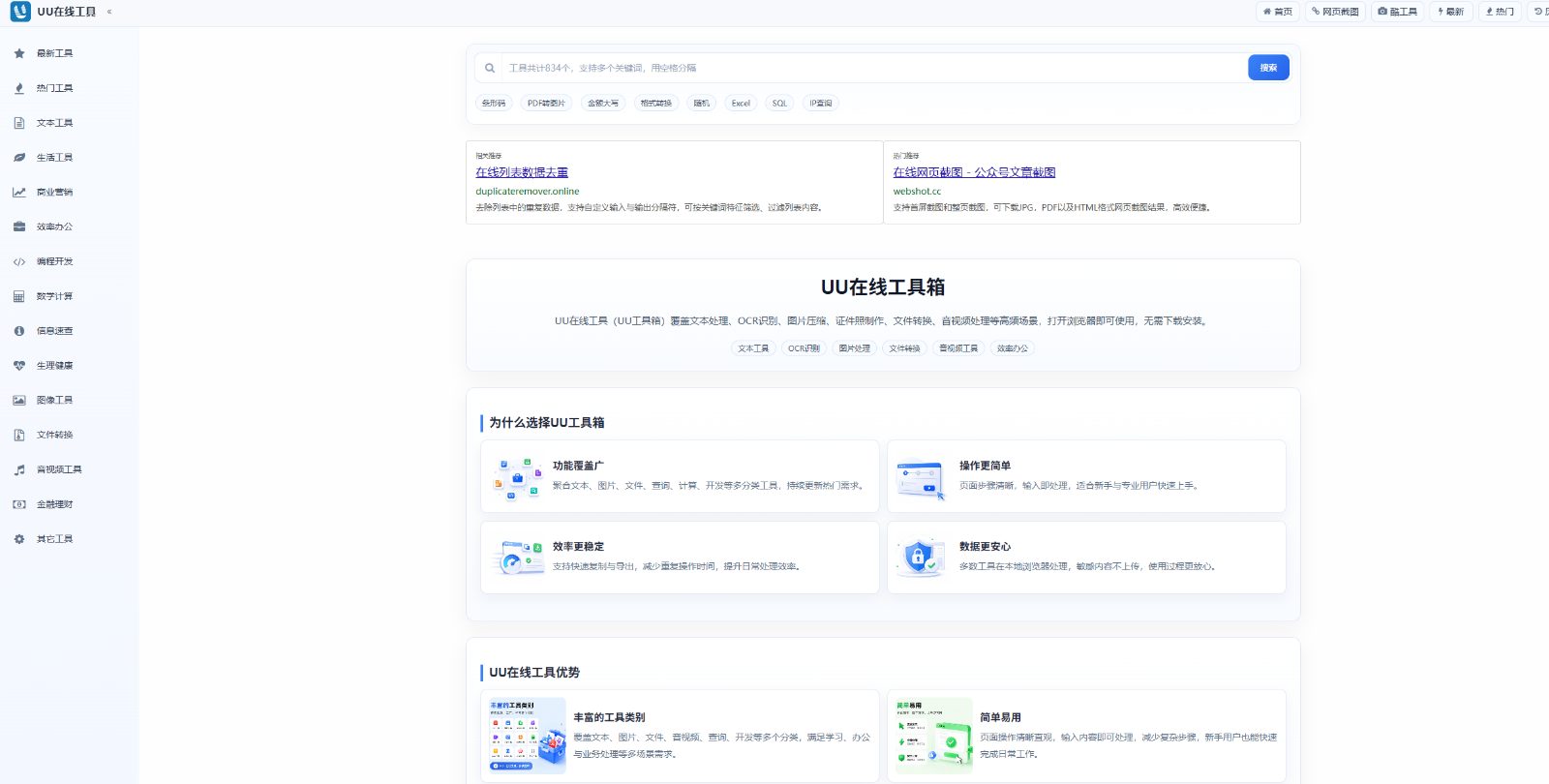Select the 其它工具 gear icon
Image resolution: width=1549 pixels, height=784 pixels.
(x=19, y=539)
